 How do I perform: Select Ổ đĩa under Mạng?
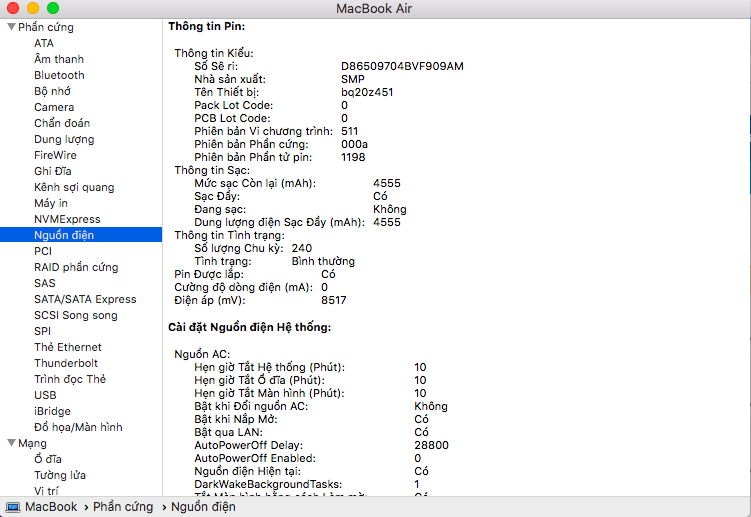[x=48, y=459]
